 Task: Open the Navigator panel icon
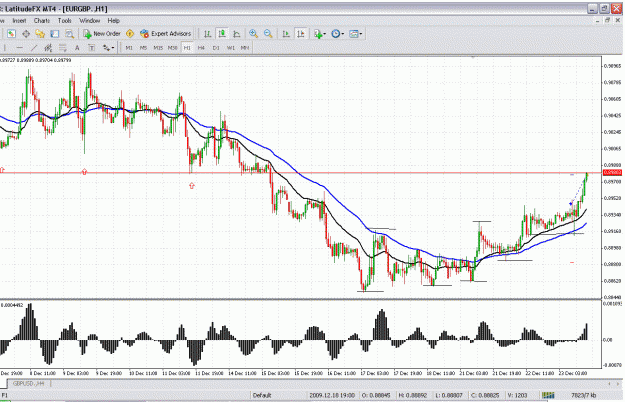pyautogui.click(x=40, y=34)
